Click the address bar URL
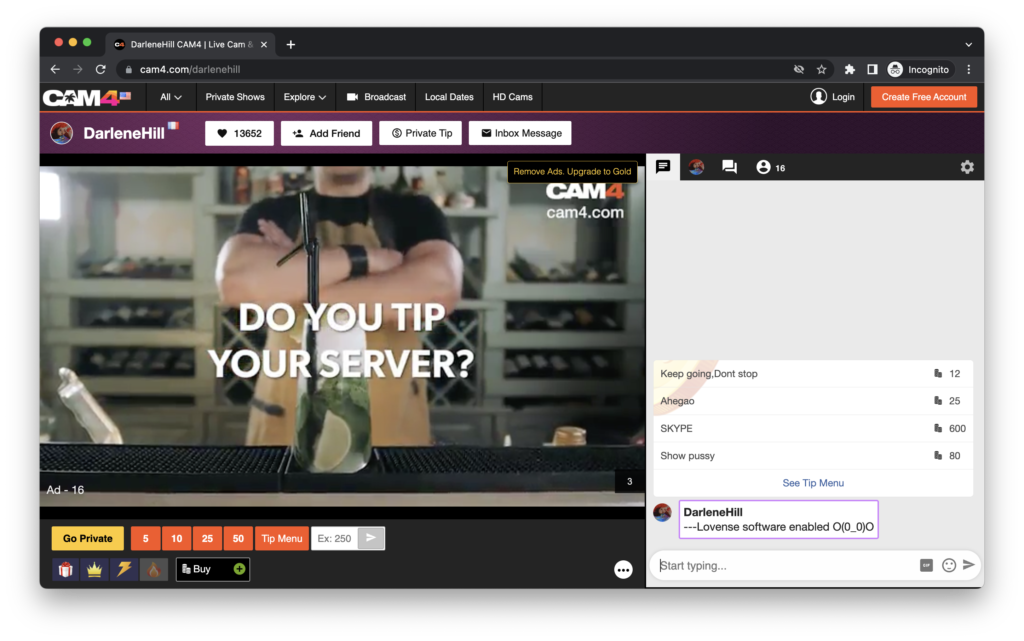1024x641 pixels. point(190,69)
